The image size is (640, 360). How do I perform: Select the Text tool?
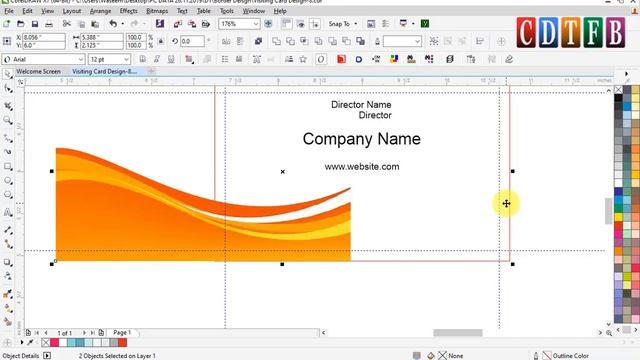(8, 212)
